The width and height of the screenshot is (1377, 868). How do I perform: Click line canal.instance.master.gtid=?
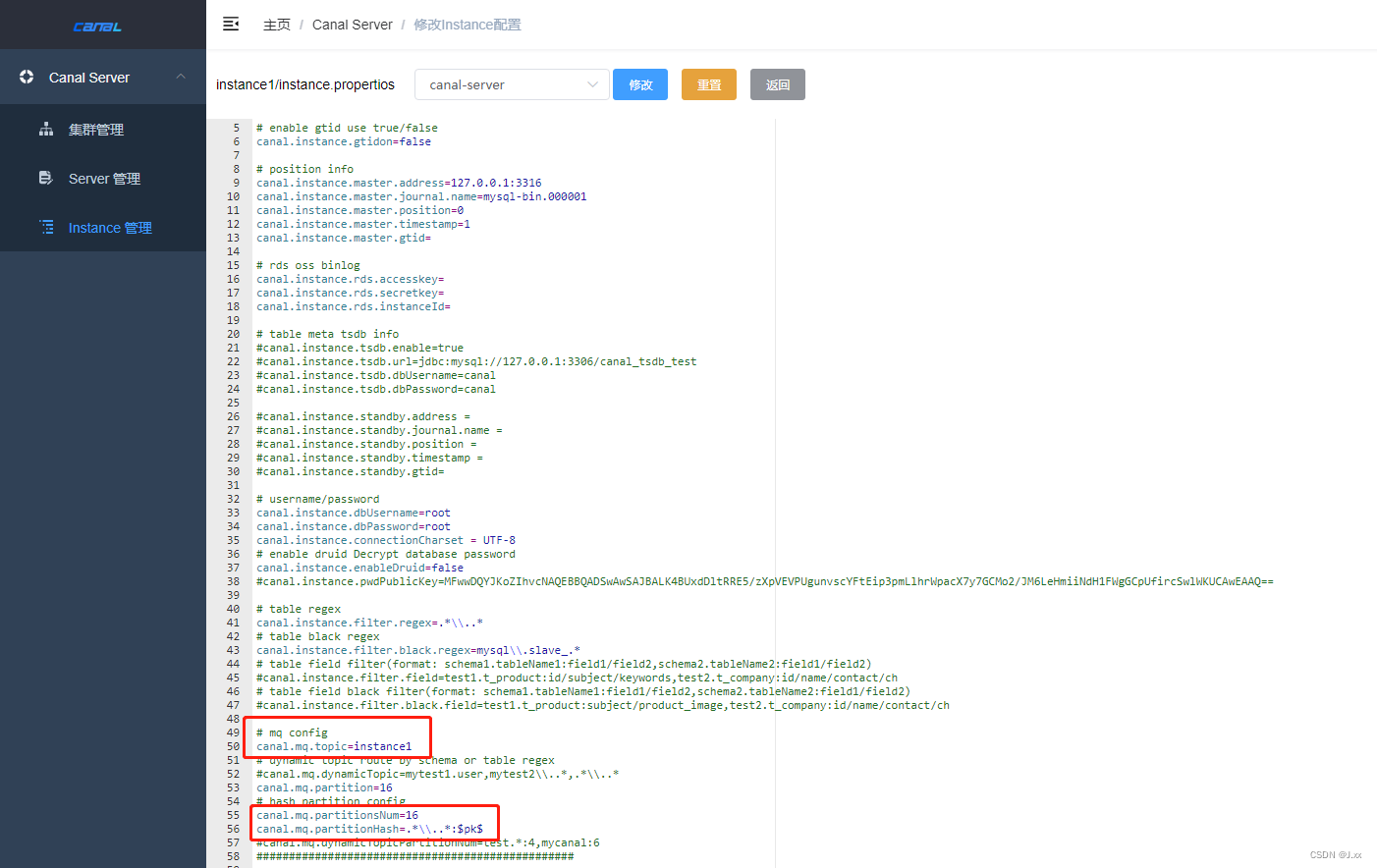point(344,238)
